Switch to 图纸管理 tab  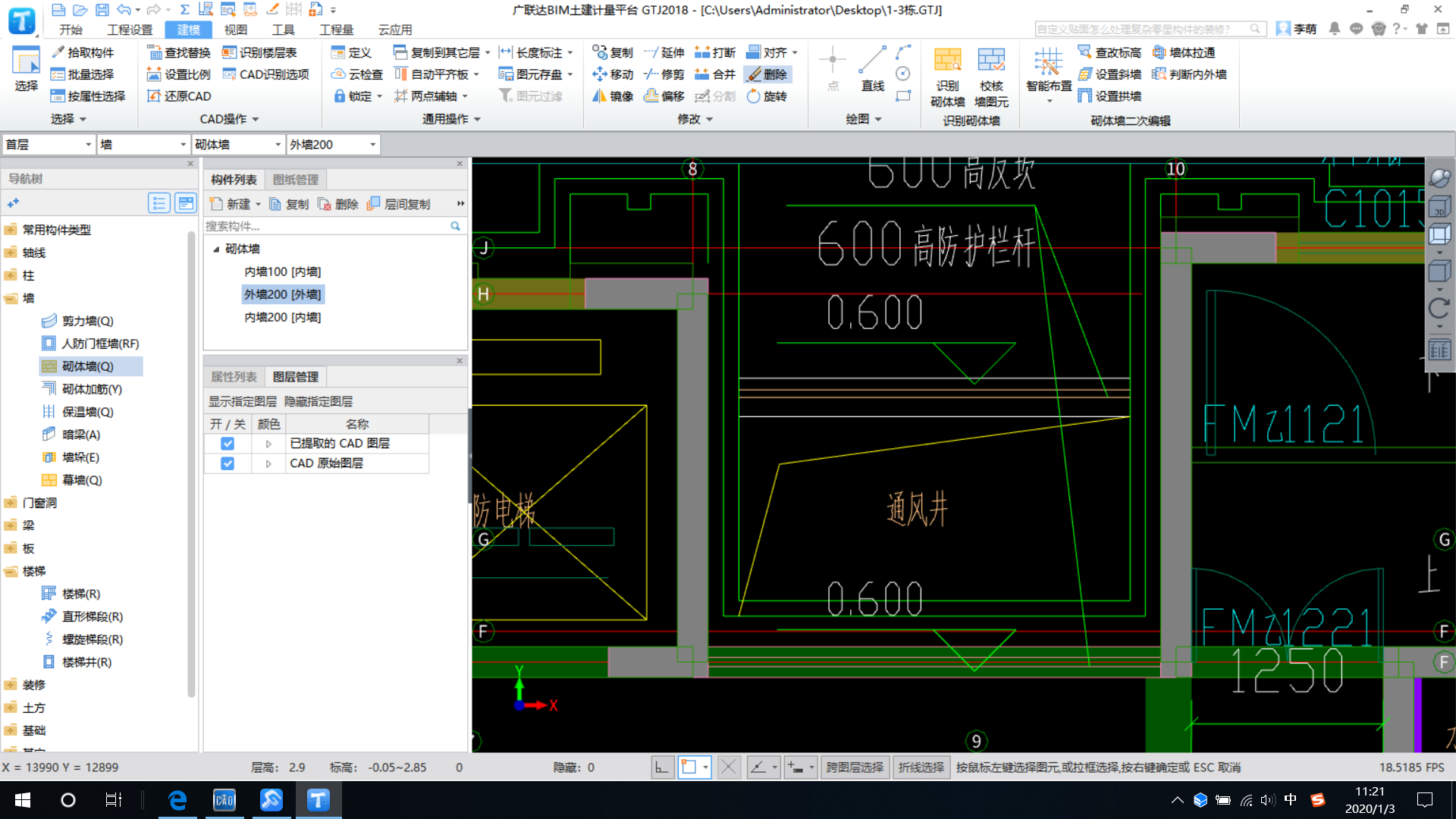295,180
